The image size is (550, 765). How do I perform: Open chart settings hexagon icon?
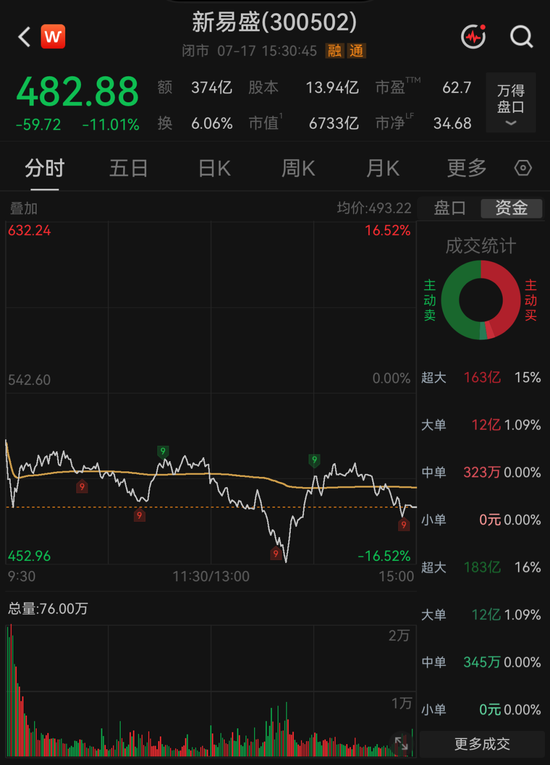coord(523,168)
